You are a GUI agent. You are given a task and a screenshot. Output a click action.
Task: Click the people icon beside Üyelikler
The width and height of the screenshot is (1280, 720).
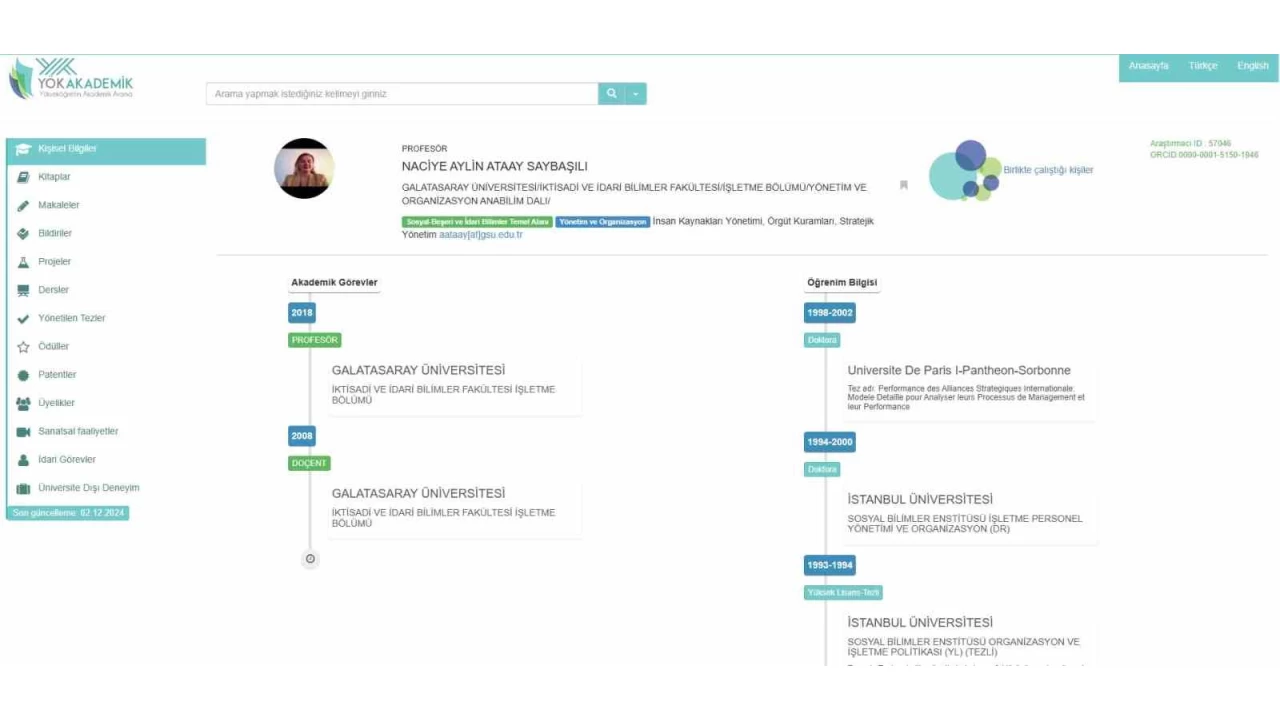click(x=23, y=403)
